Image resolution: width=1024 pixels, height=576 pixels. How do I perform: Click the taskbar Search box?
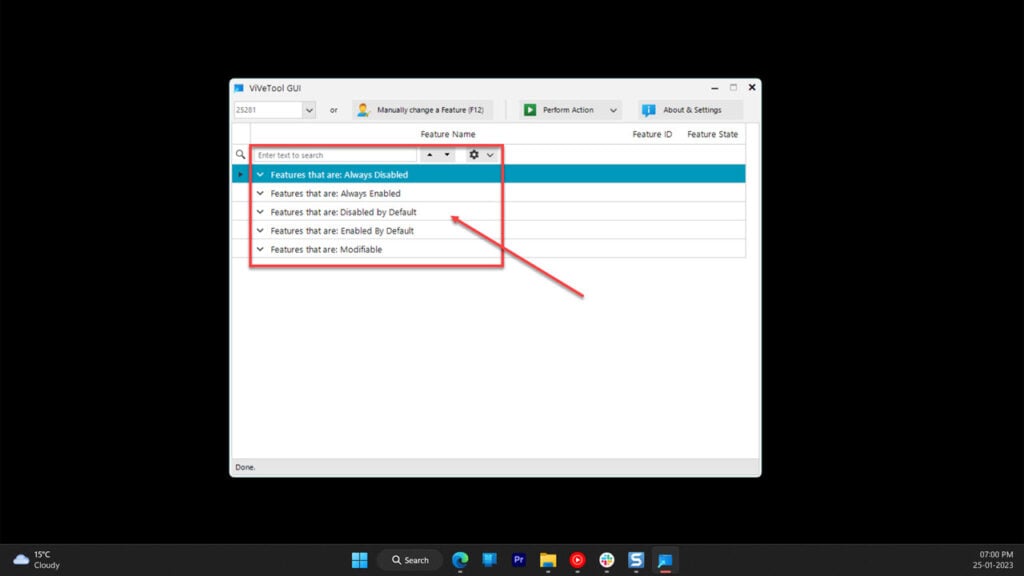tap(410, 560)
